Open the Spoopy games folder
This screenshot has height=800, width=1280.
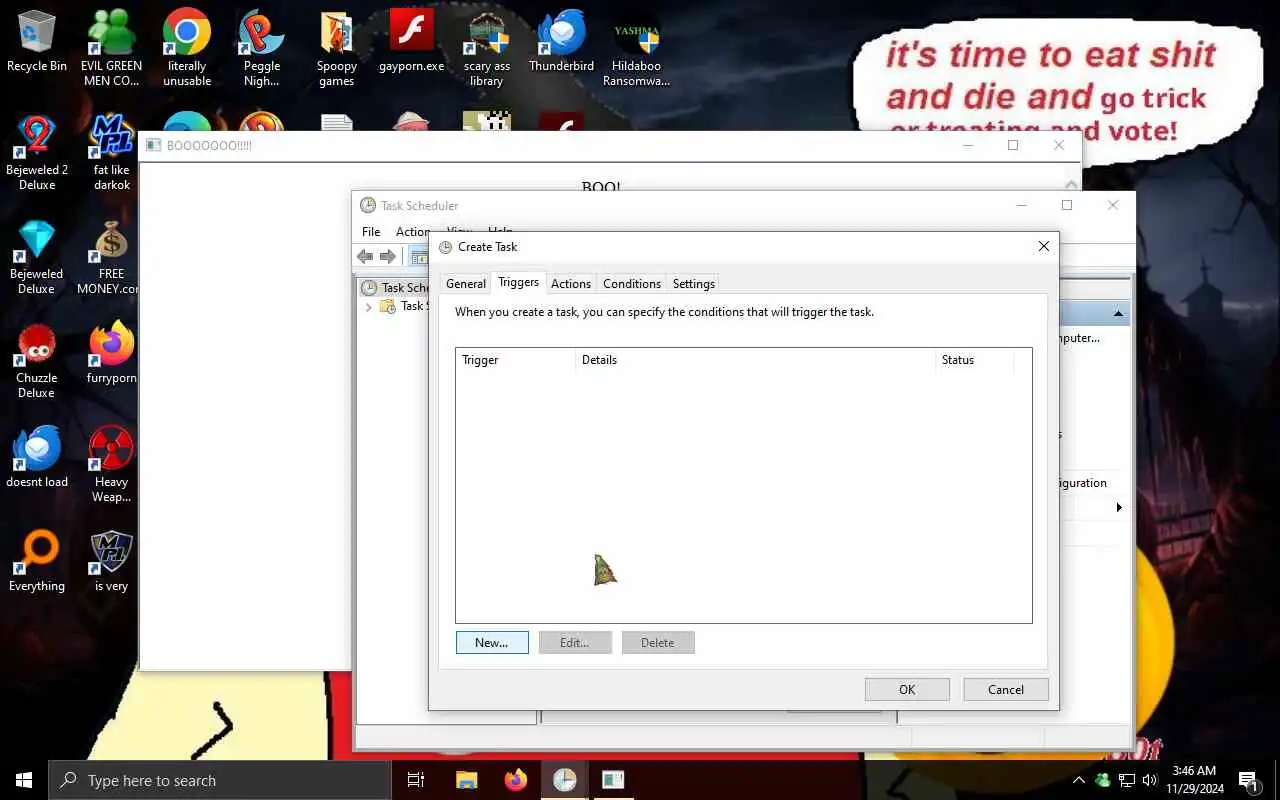click(x=337, y=48)
